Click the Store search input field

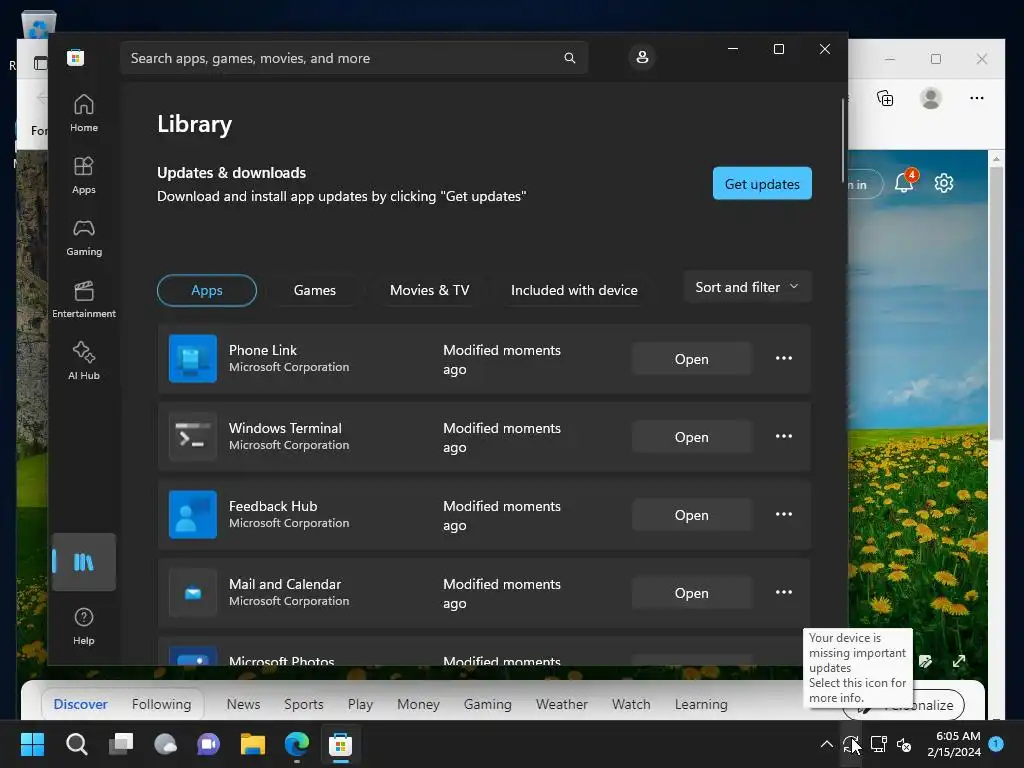pyautogui.click(x=354, y=58)
